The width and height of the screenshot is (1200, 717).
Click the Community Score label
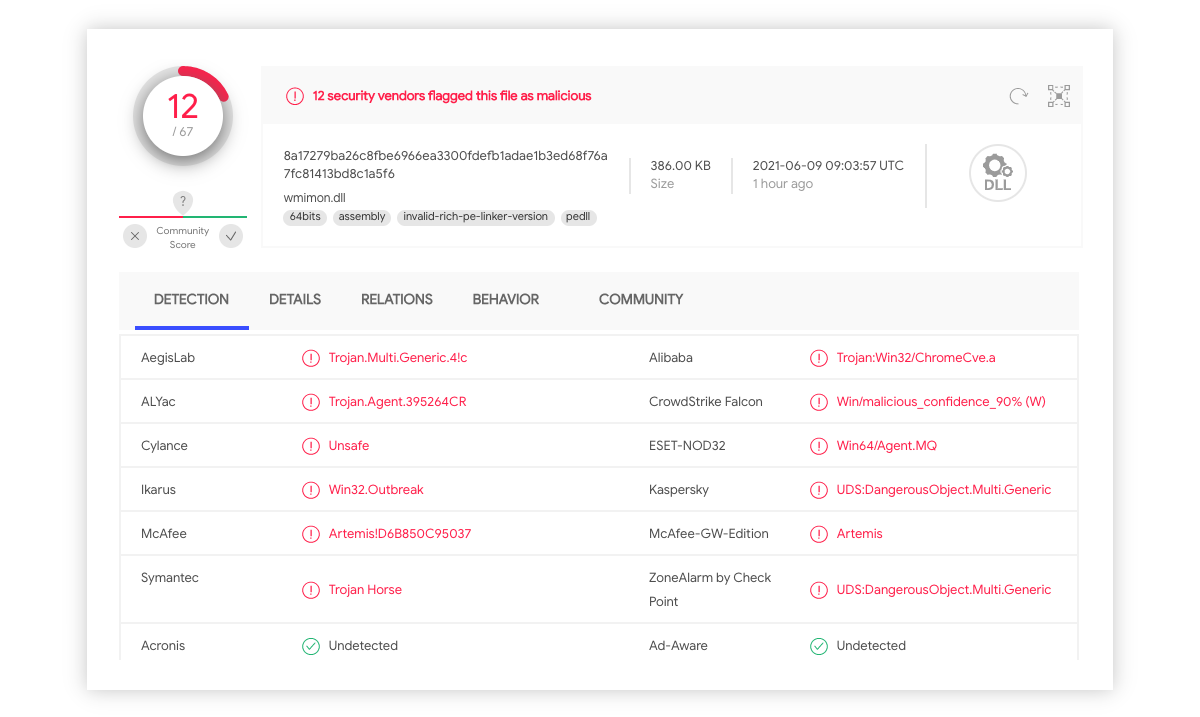click(x=183, y=237)
